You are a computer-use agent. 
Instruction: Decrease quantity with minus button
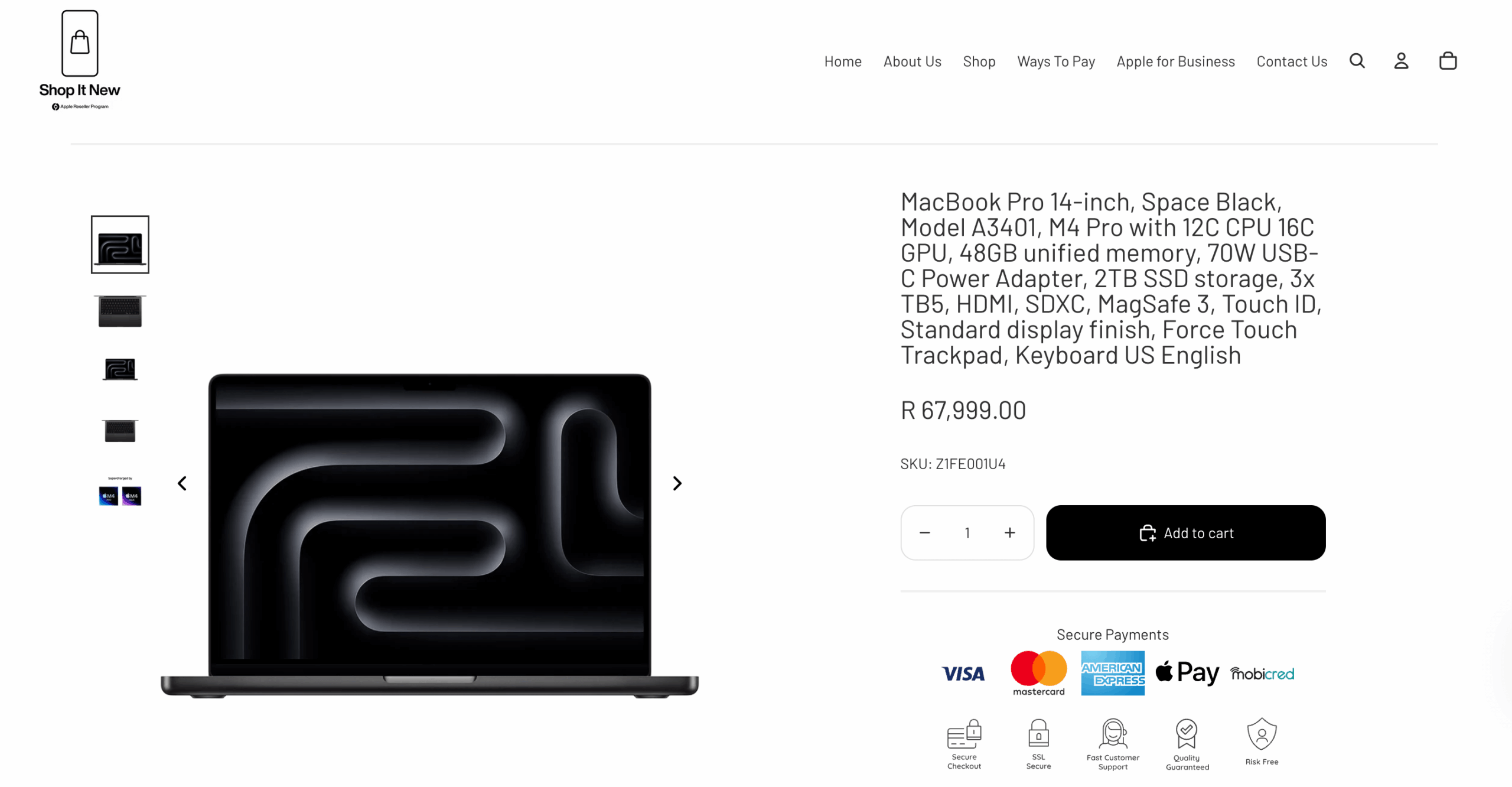tap(924, 533)
